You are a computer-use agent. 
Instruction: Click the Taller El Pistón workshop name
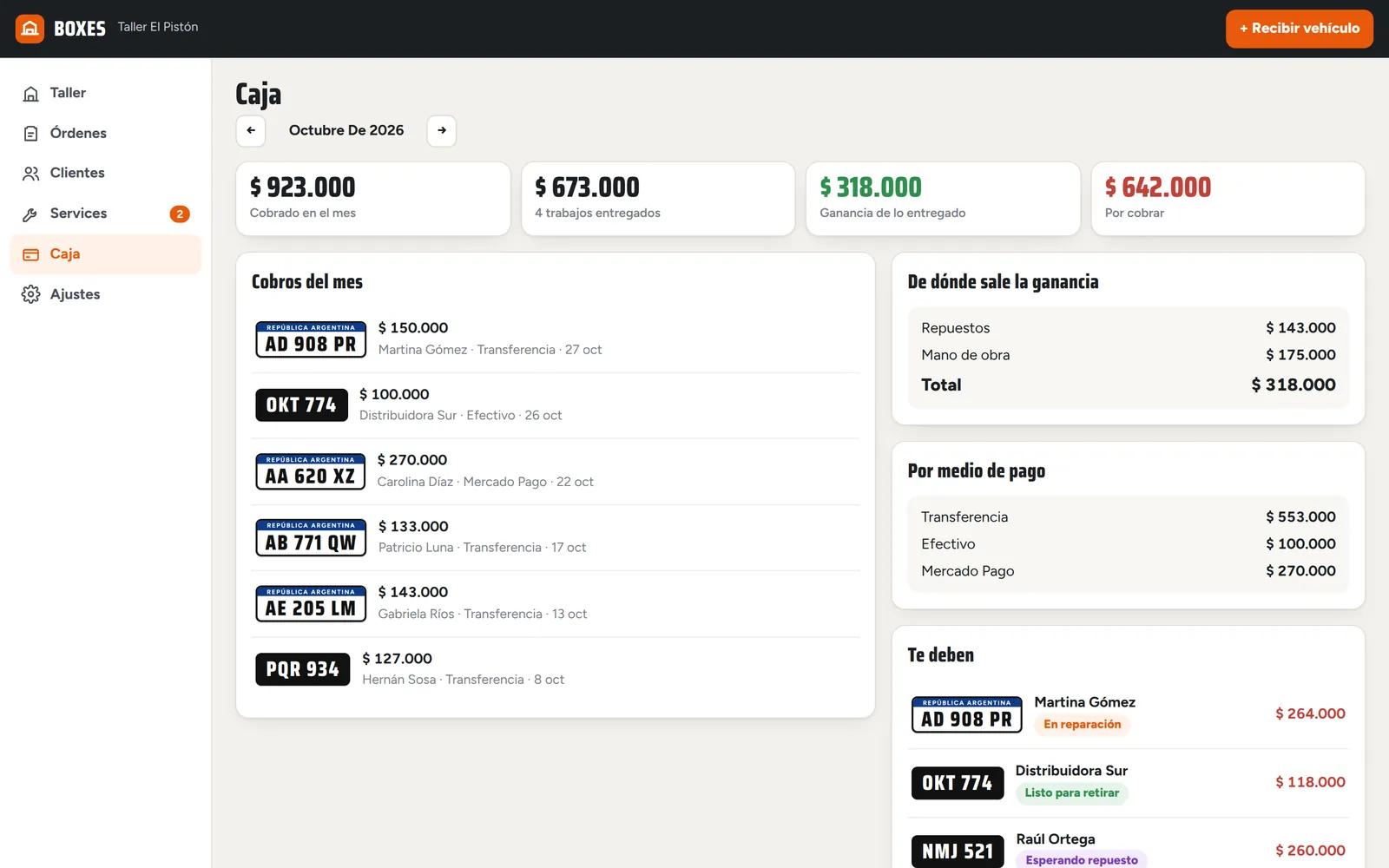pos(158,27)
